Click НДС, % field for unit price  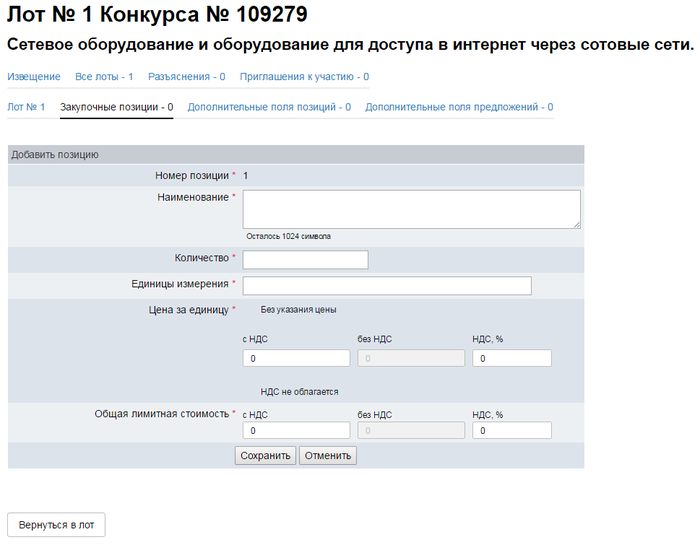[x=511, y=358]
